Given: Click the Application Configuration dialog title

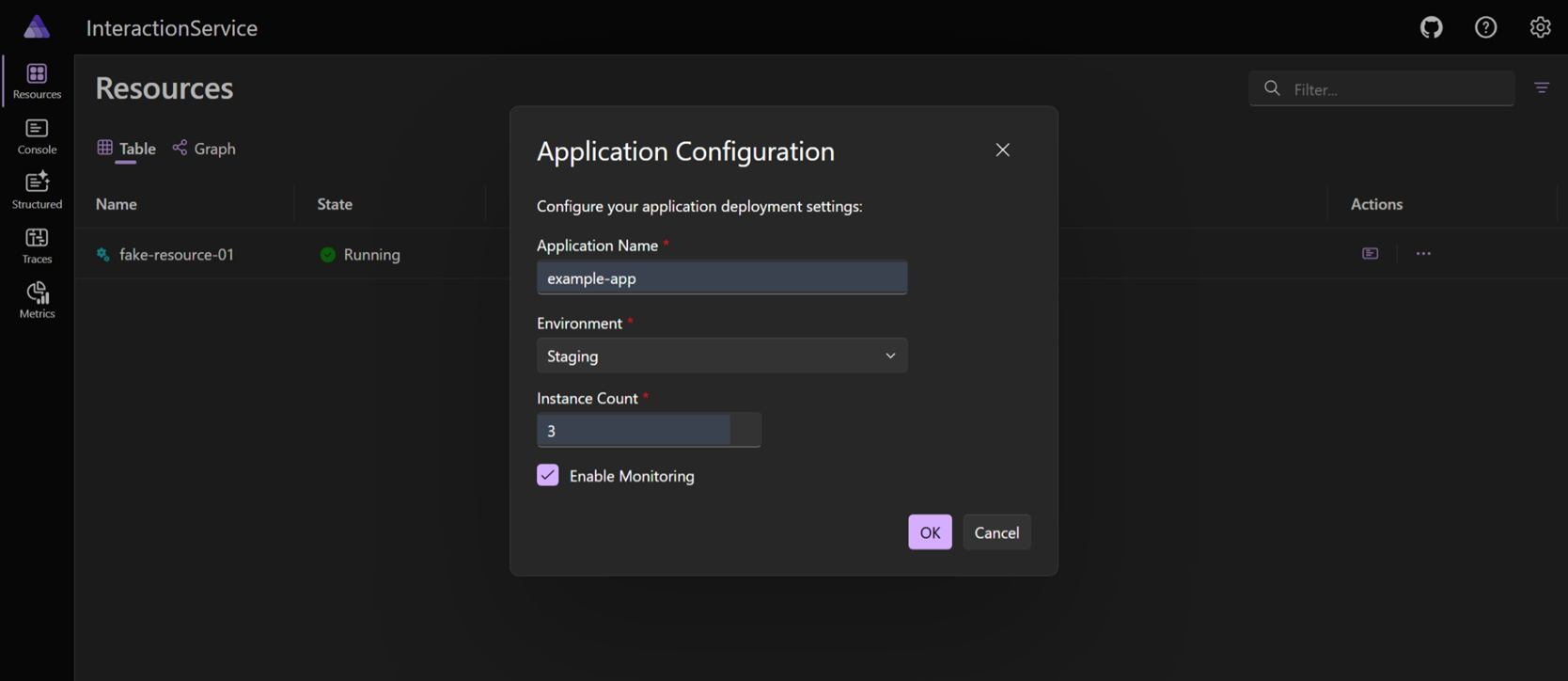Looking at the screenshot, I should coord(685,151).
